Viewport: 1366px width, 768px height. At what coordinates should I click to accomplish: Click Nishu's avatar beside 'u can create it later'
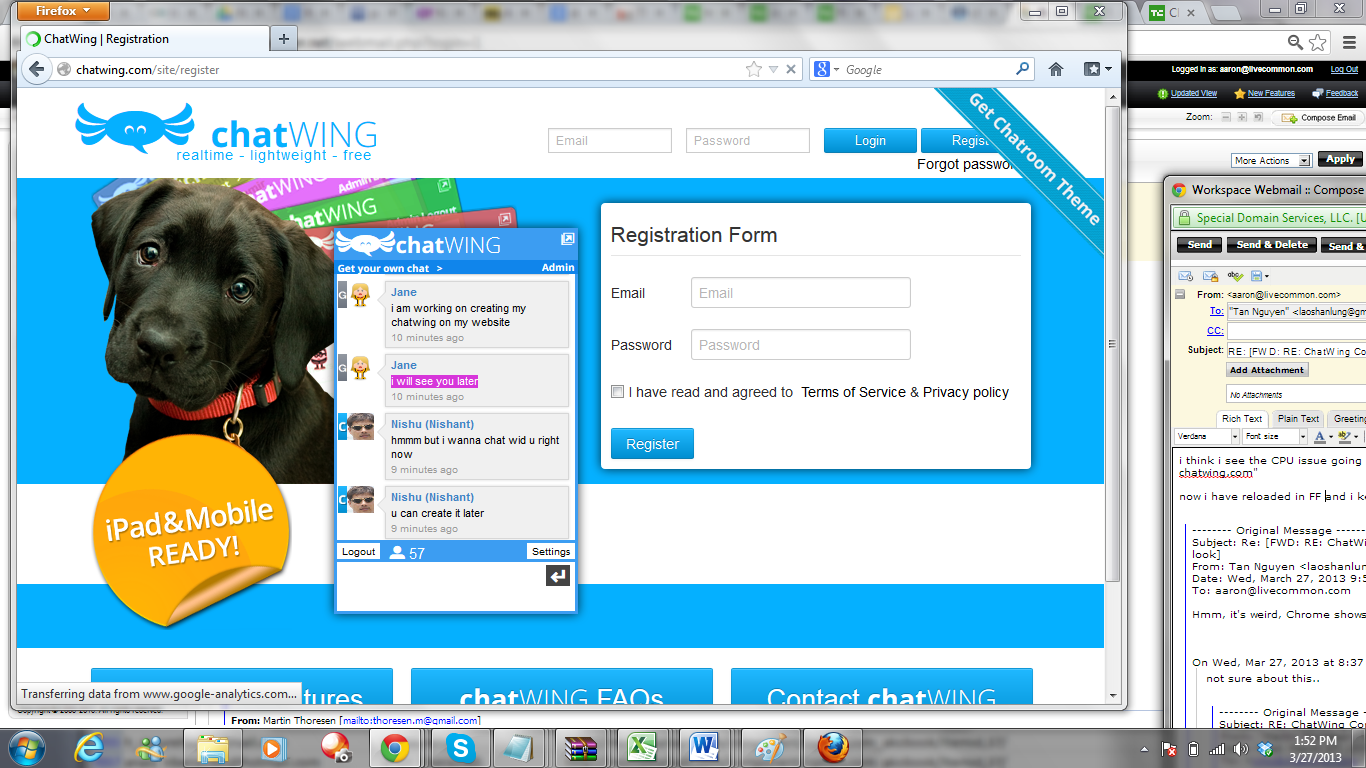coord(361,499)
